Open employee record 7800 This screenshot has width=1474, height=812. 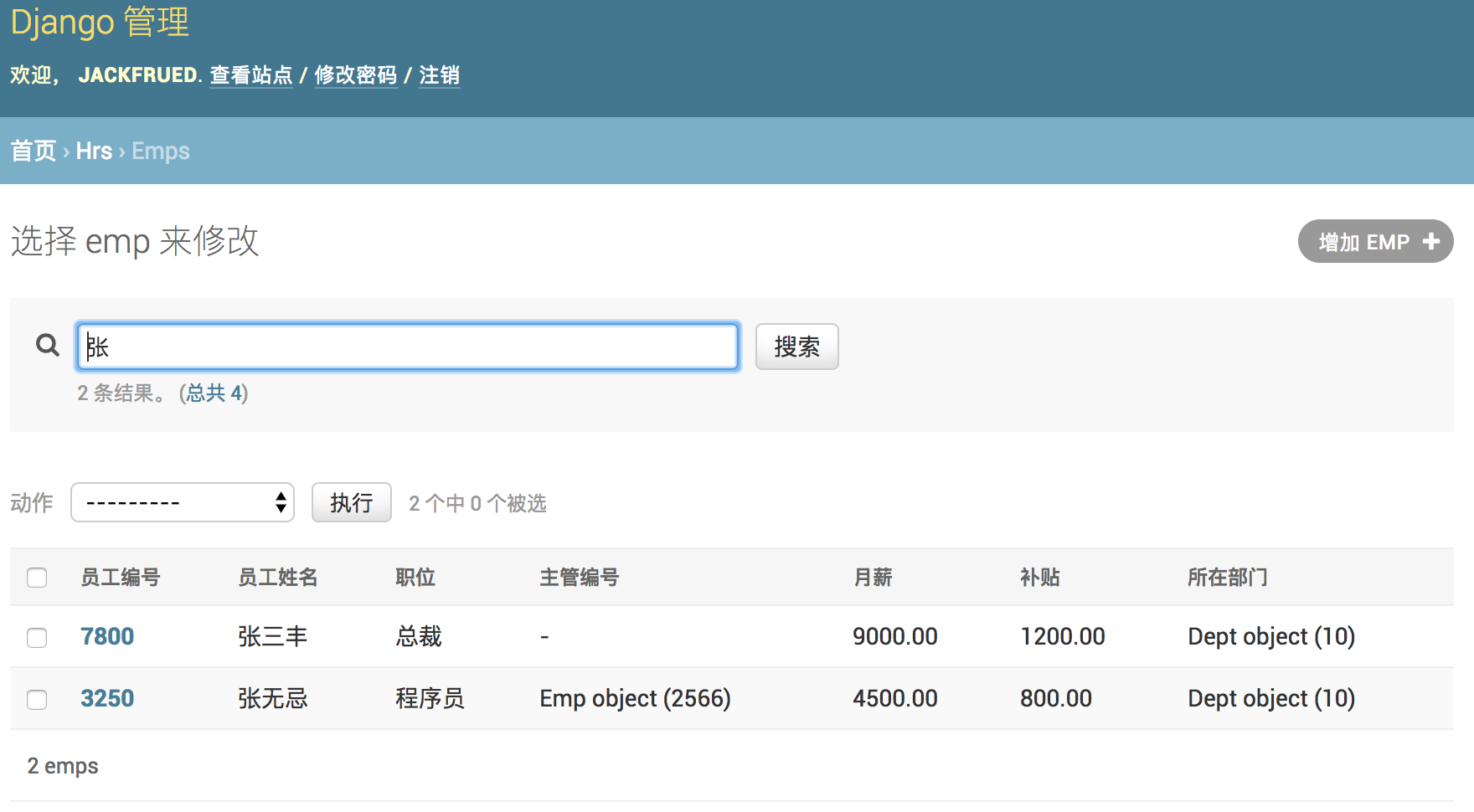(x=107, y=637)
